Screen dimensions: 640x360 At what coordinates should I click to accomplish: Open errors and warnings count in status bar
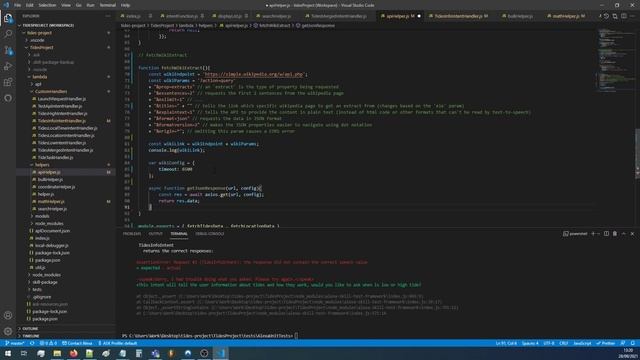click(x=48, y=343)
